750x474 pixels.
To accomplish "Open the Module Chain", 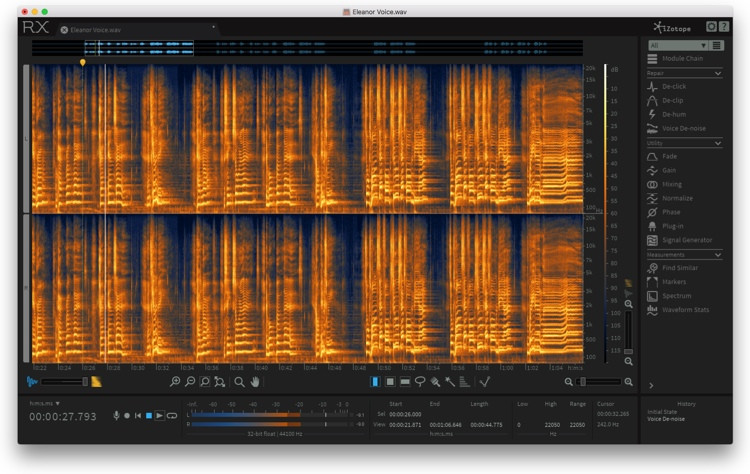I will tap(682, 60).
